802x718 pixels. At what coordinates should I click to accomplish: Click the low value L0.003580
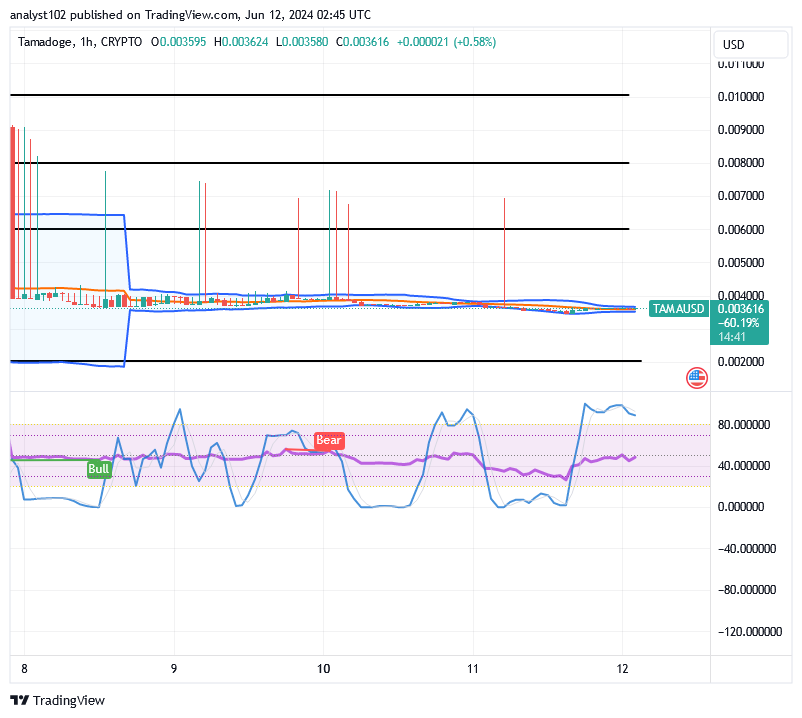point(302,42)
